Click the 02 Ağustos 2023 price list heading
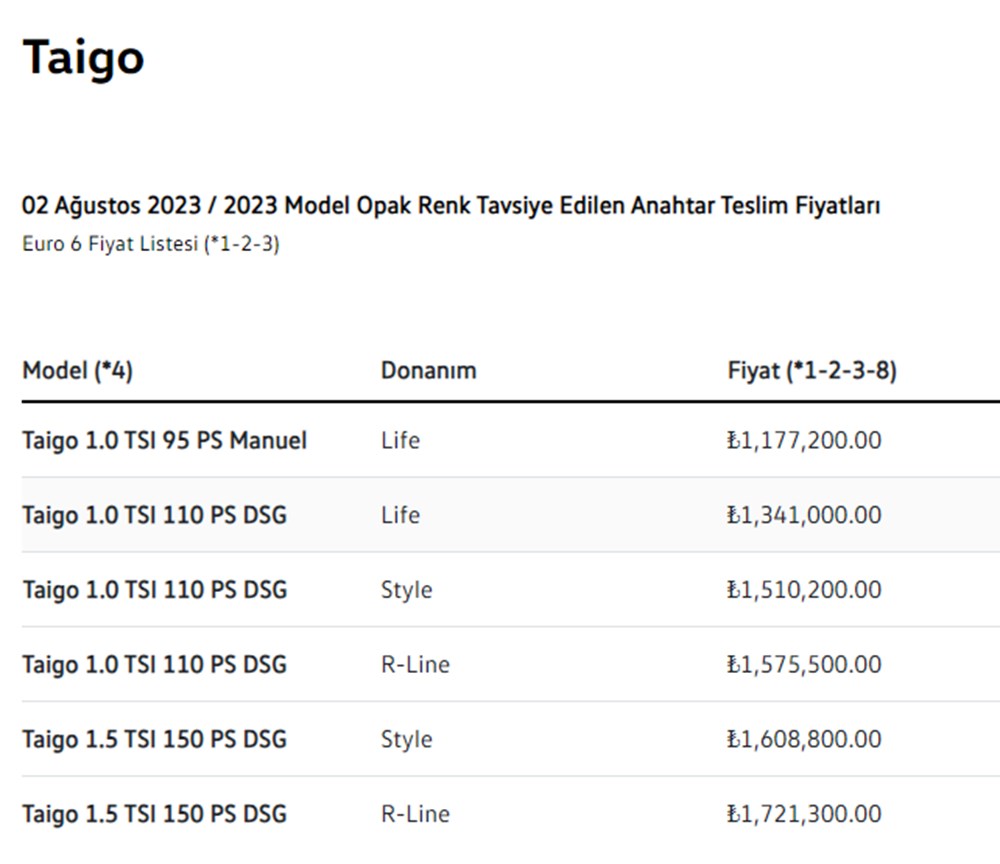1000x864 pixels. [451, 206]
